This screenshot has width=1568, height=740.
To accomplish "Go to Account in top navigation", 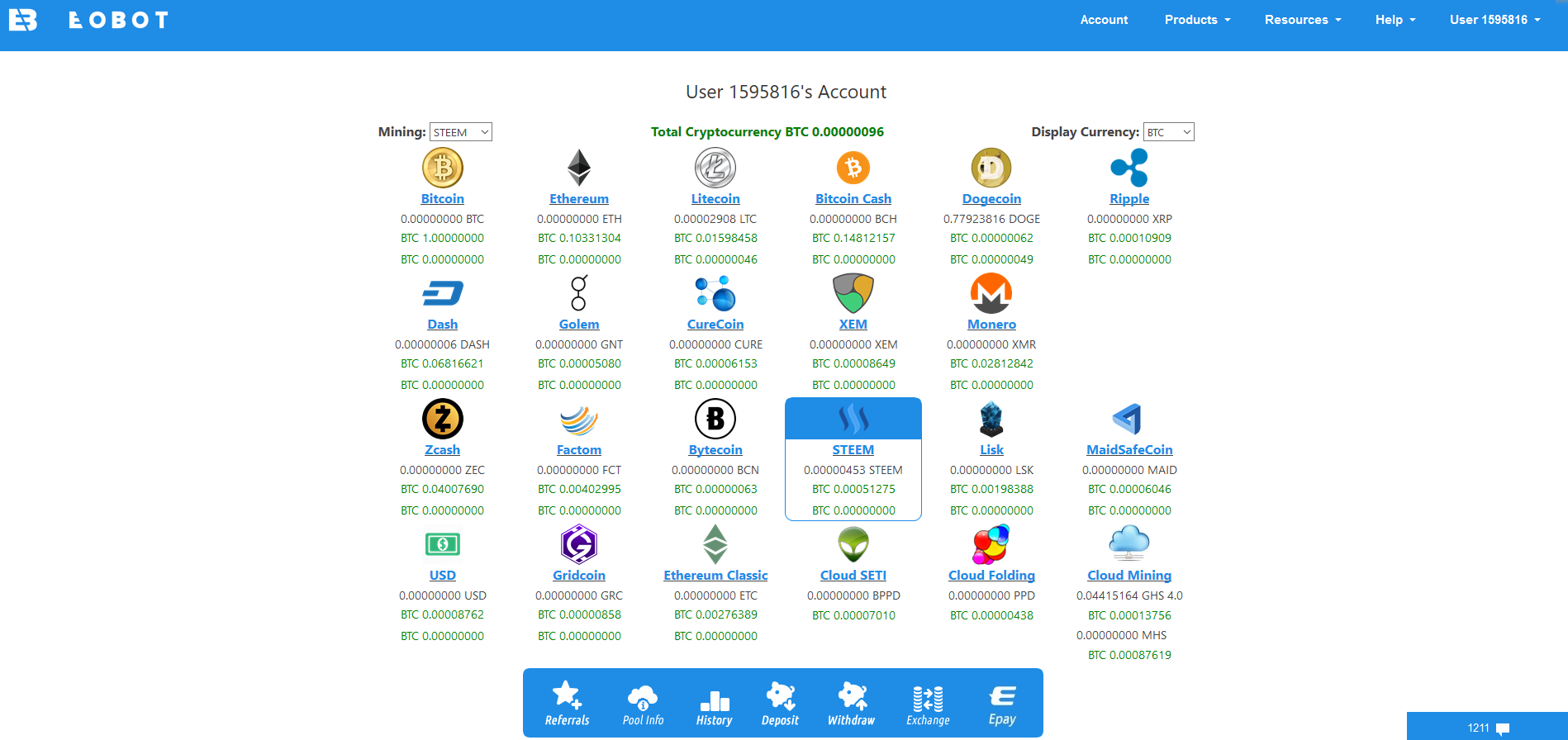I will [x=1104, y=20].
